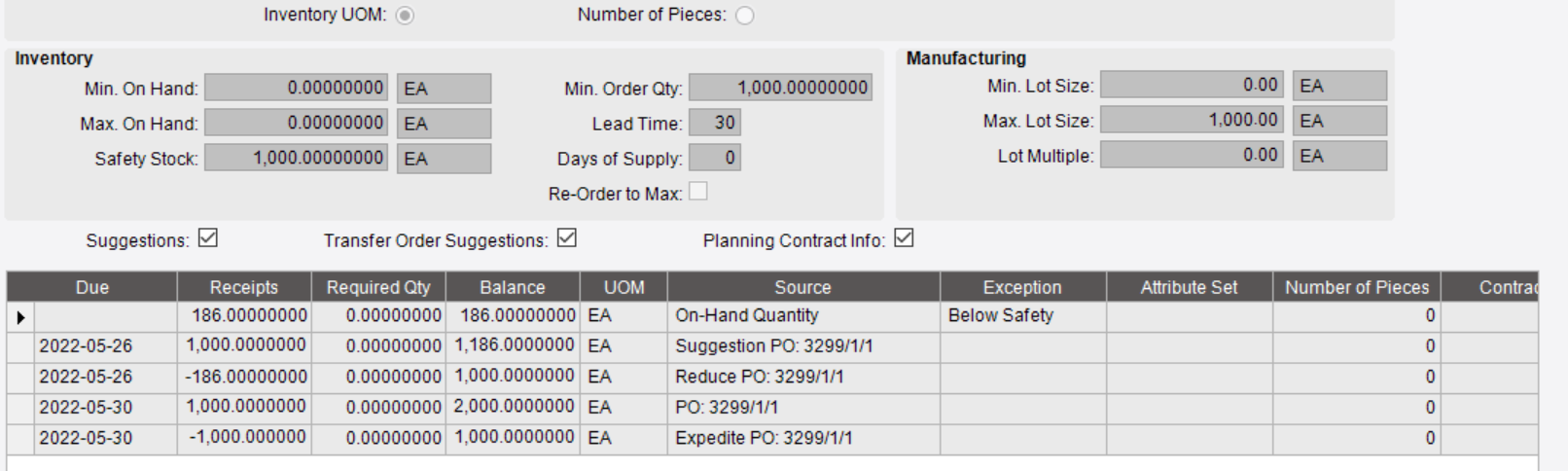Enable the Re-Order to Max checkbox
Viewport: 1568px width, 471px height.
coord(698,192)
